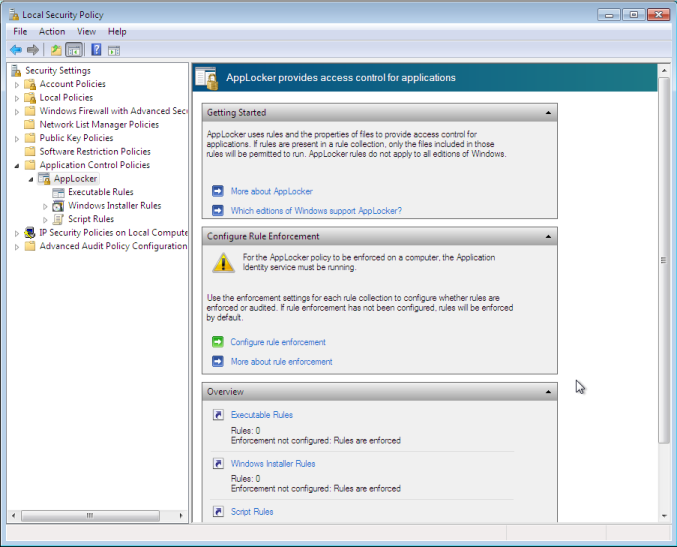Click the Public Key Policies folder icon
Image resolution: width=677 pixels, height=547 pixels.
(x=30, y=138)
